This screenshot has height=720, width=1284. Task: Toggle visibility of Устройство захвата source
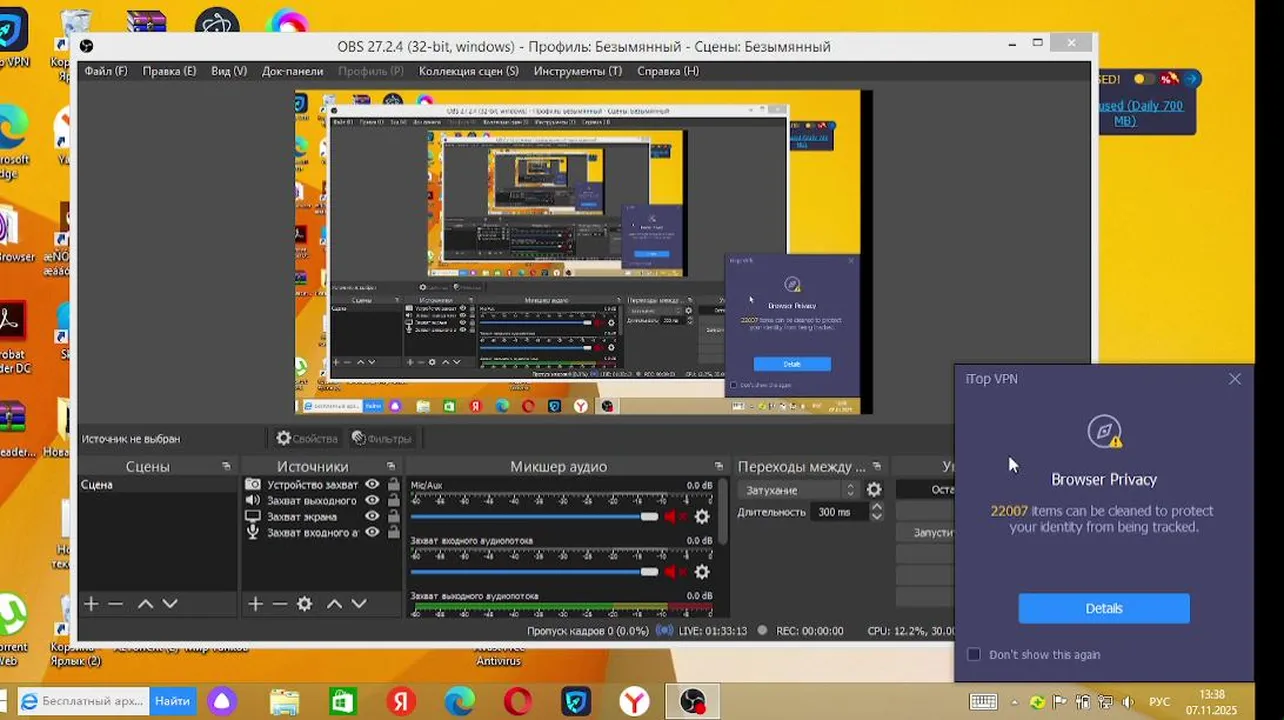coord(372,485)
